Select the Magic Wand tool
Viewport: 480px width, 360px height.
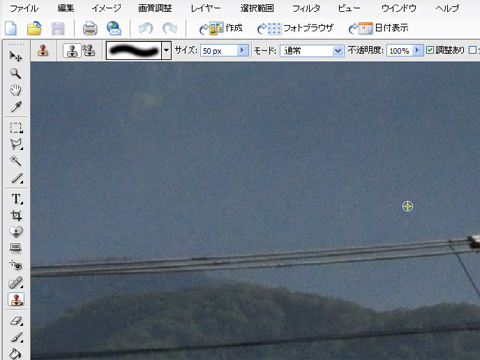pyautogui.click(x=16, y=161)
